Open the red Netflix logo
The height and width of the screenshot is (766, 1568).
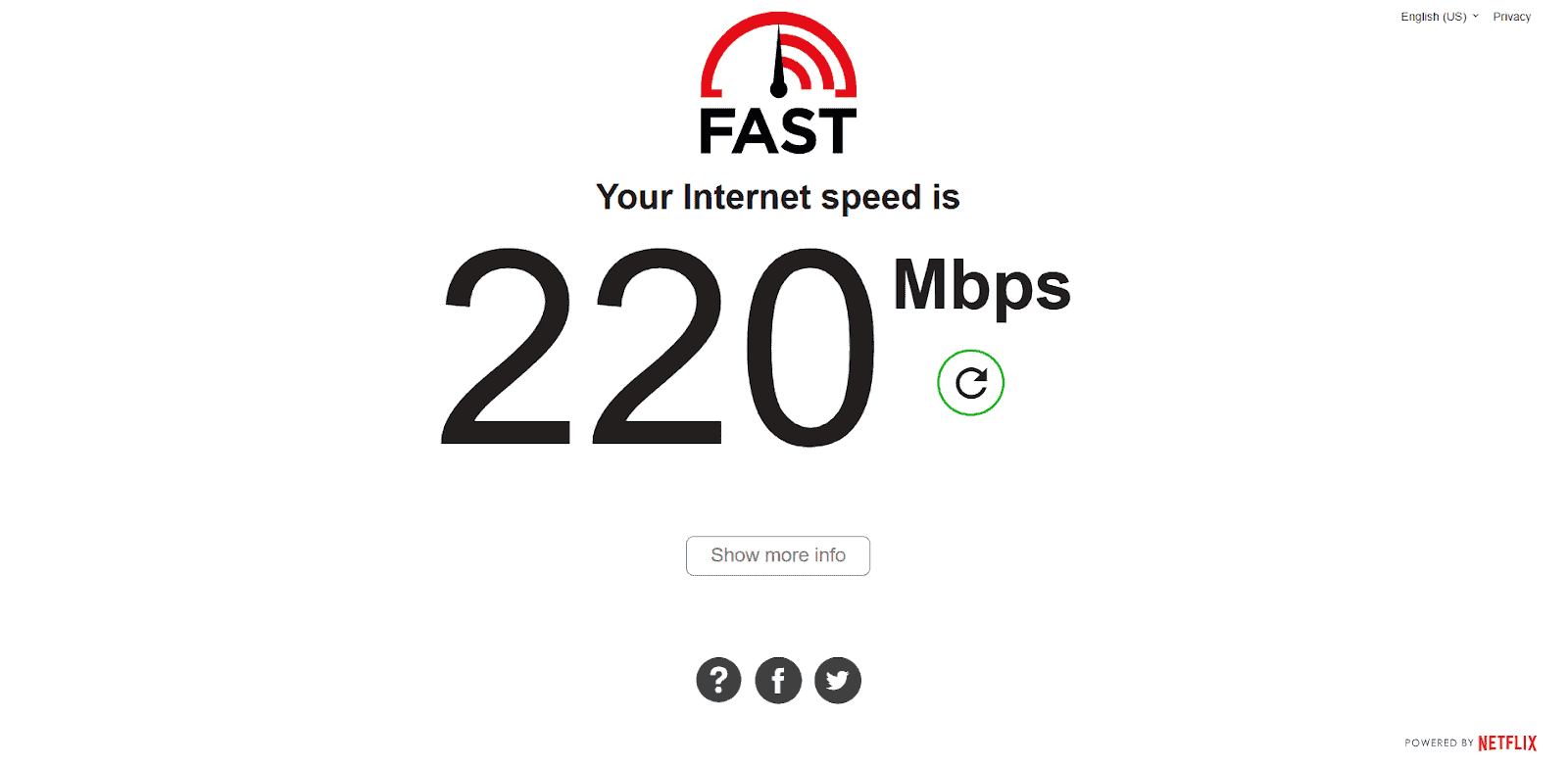[1507, 743]
